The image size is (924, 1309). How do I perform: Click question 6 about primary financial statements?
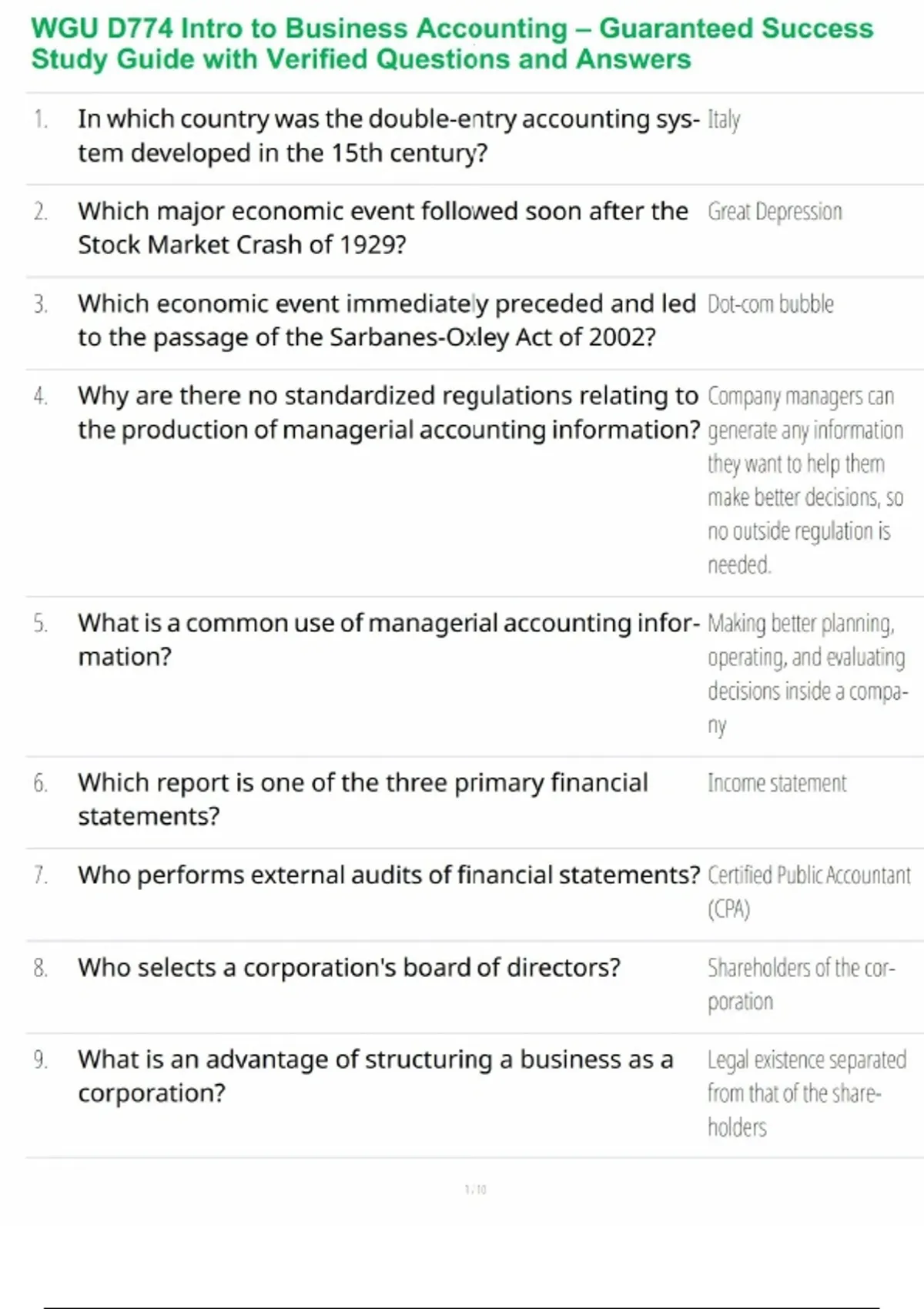[363, 799]
